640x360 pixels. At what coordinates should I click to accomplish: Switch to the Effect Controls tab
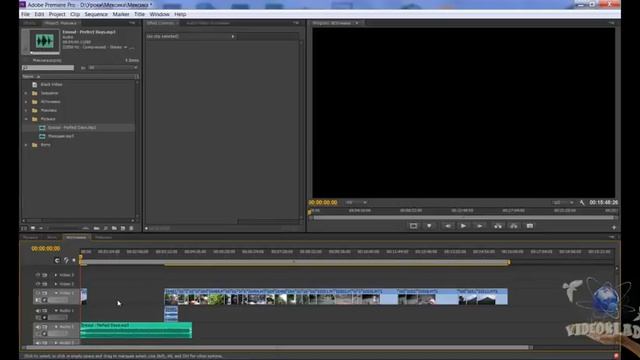(x=160, y=23)
